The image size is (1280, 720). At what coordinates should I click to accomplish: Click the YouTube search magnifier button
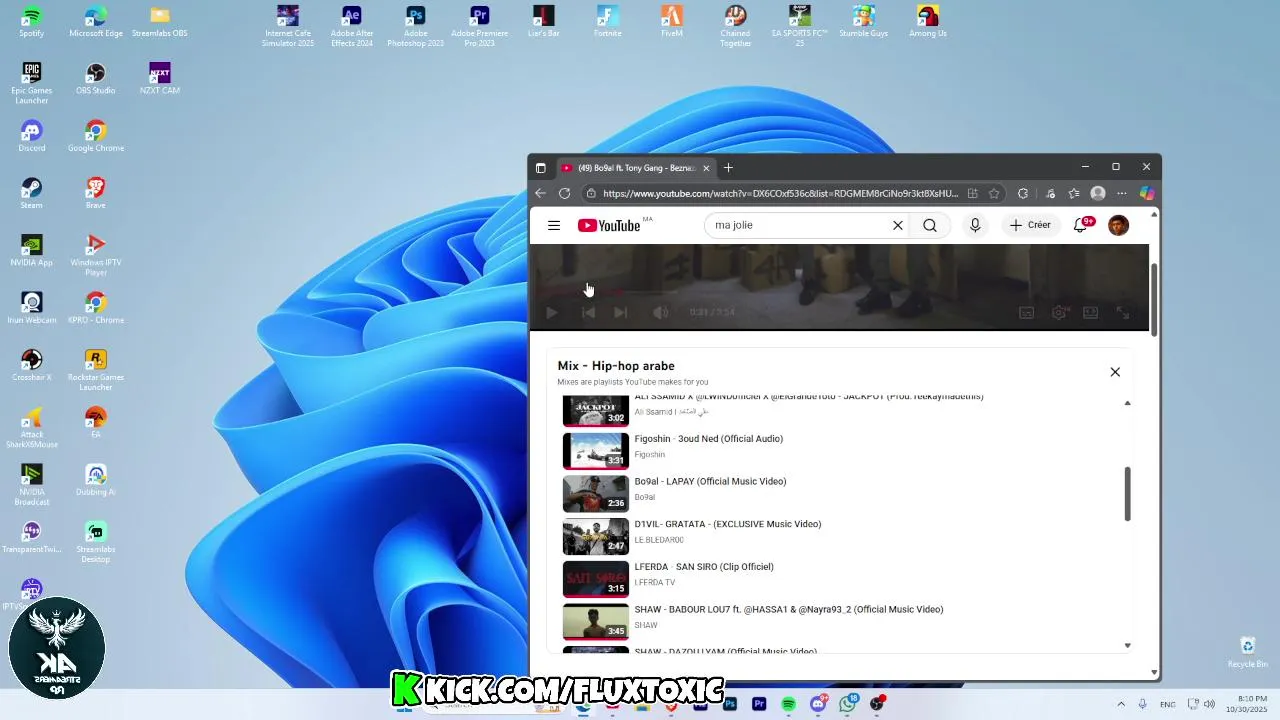click(930, 225)
